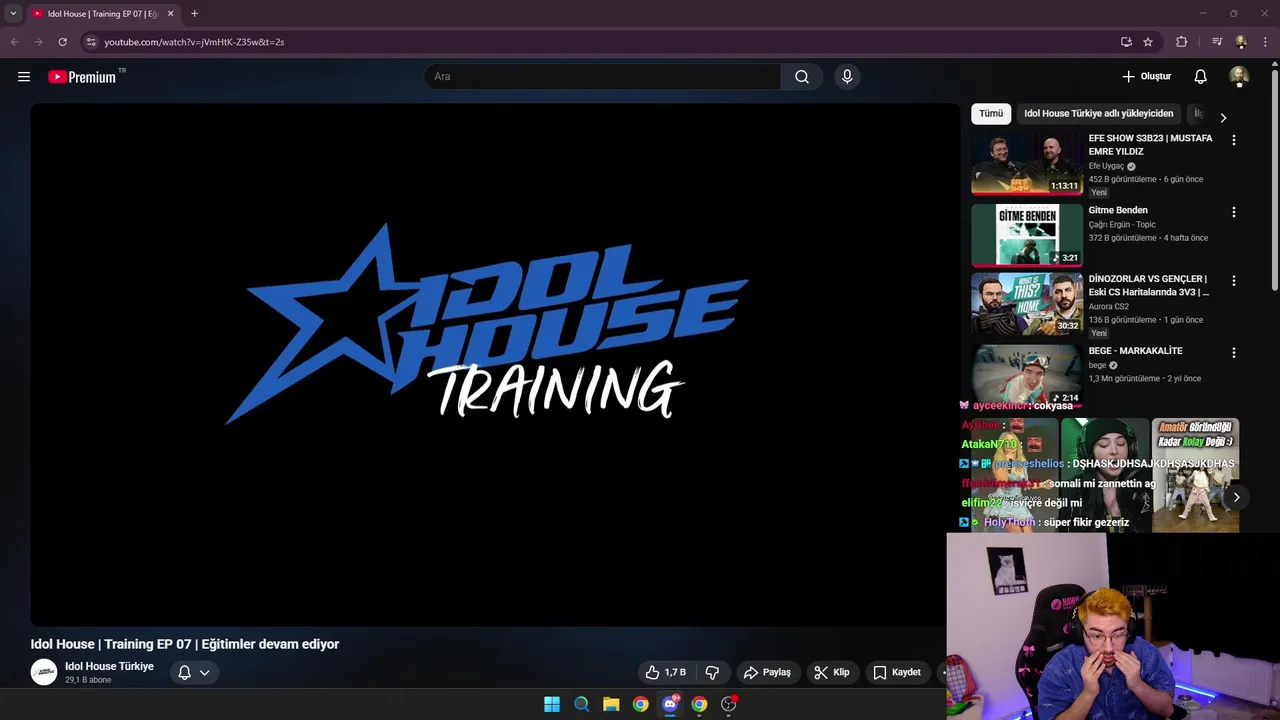Go back in browser history
The width and height of the screenshot is (1280, 720).
point(14,42)
